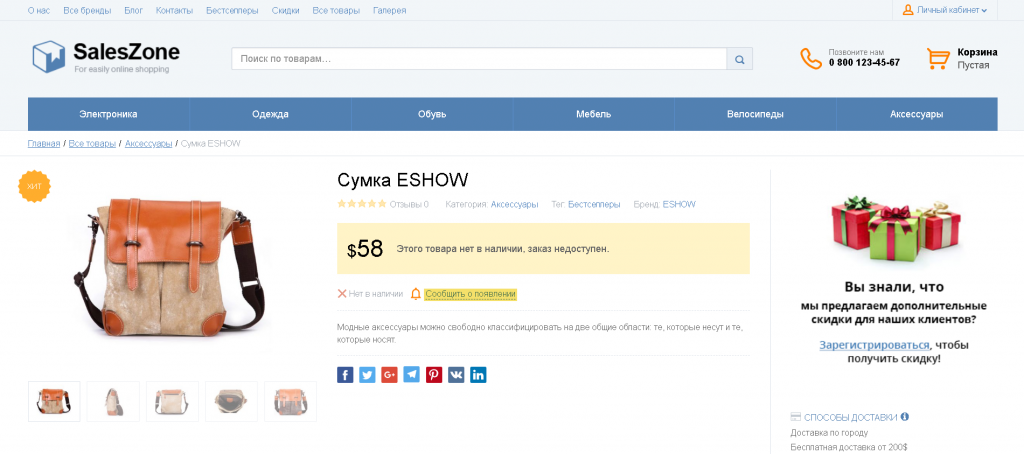1024x454 pixels.
Task: Open the Блог link
Action: (x=133, y=10)
